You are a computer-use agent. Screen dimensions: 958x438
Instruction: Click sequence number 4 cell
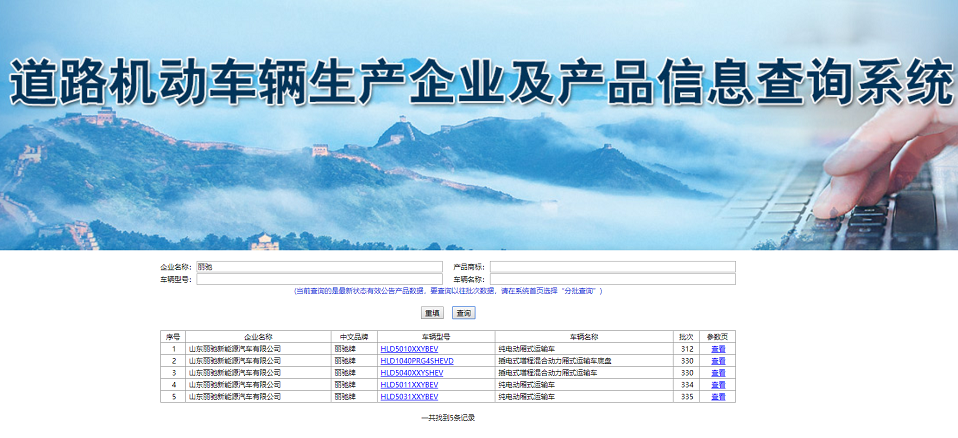(173, 385)
